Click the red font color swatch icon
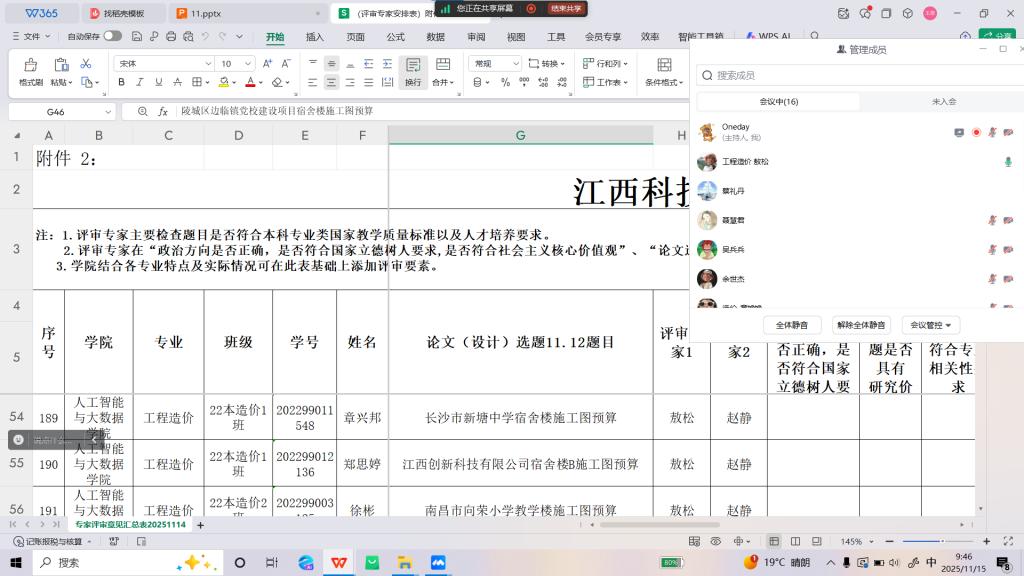 250,82
